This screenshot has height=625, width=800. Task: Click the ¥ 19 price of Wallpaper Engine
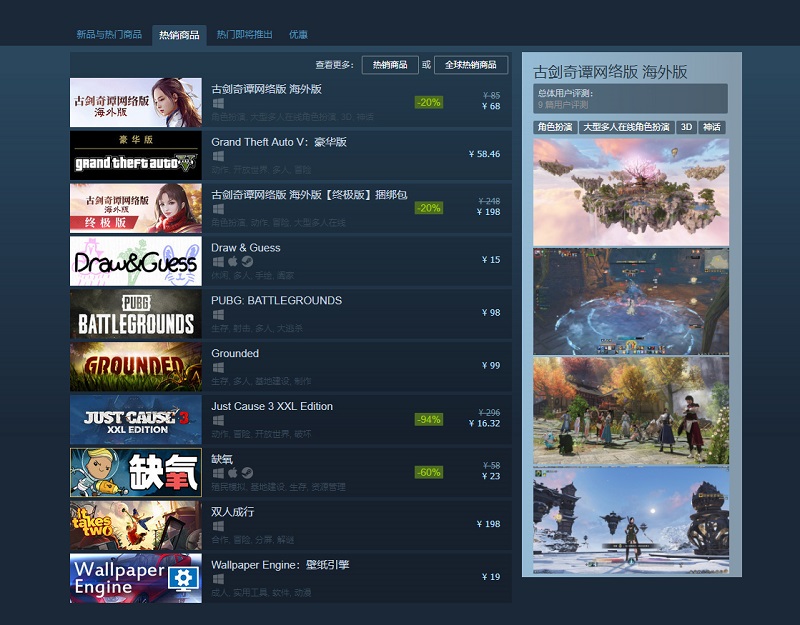click(x=491, y=577)
